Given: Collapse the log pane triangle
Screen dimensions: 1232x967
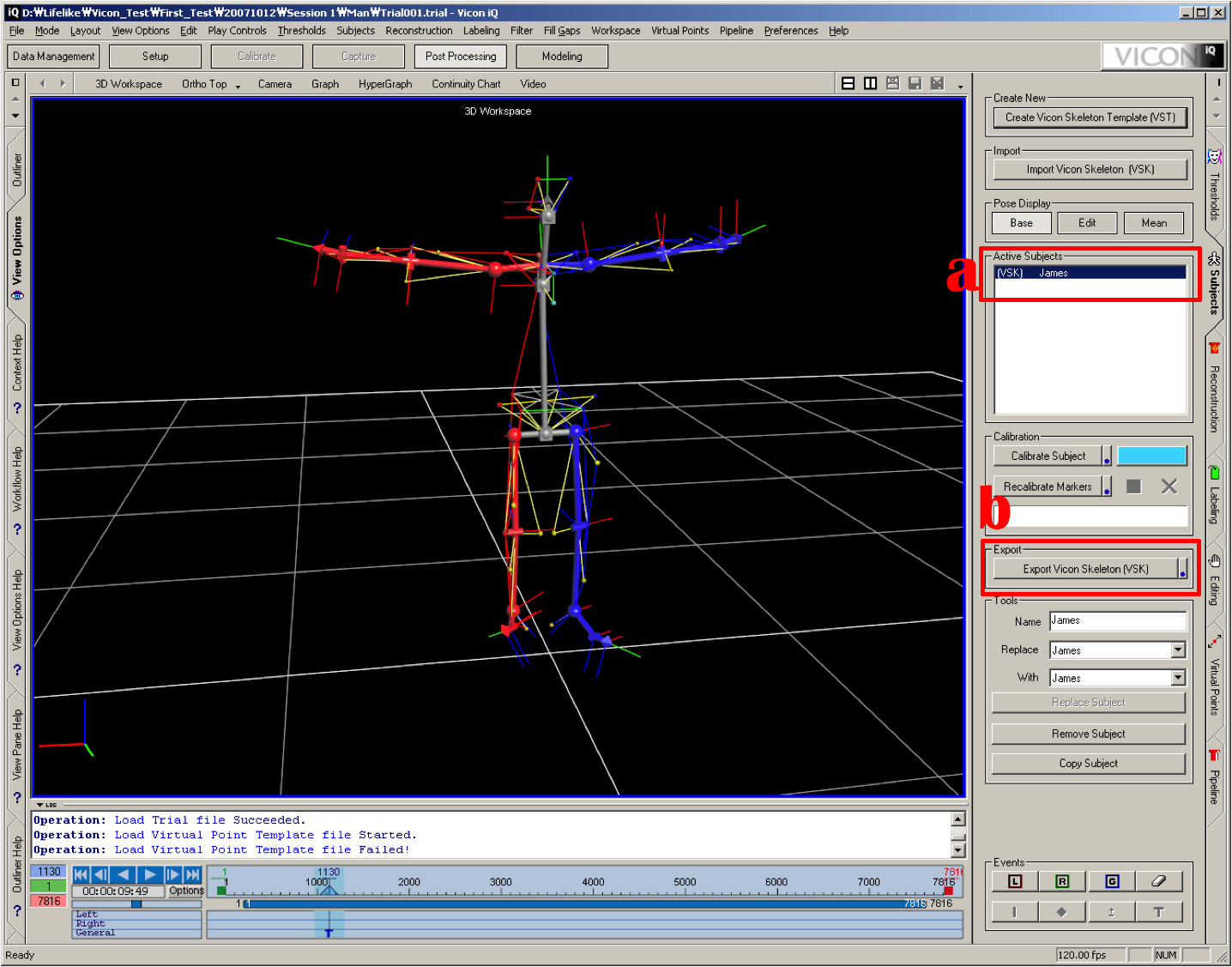Looking at the screenshot, I should [39, 805].
